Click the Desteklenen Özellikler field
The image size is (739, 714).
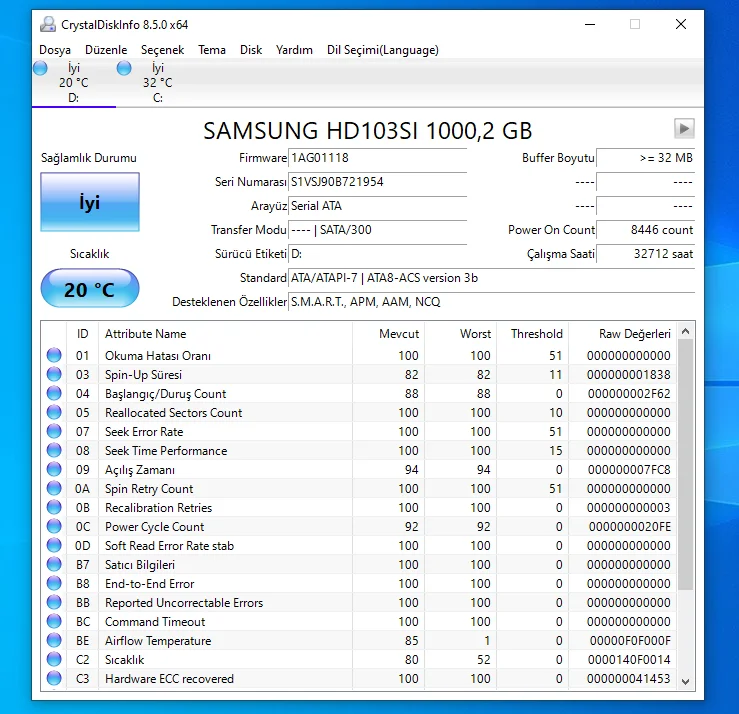[492, 302]
